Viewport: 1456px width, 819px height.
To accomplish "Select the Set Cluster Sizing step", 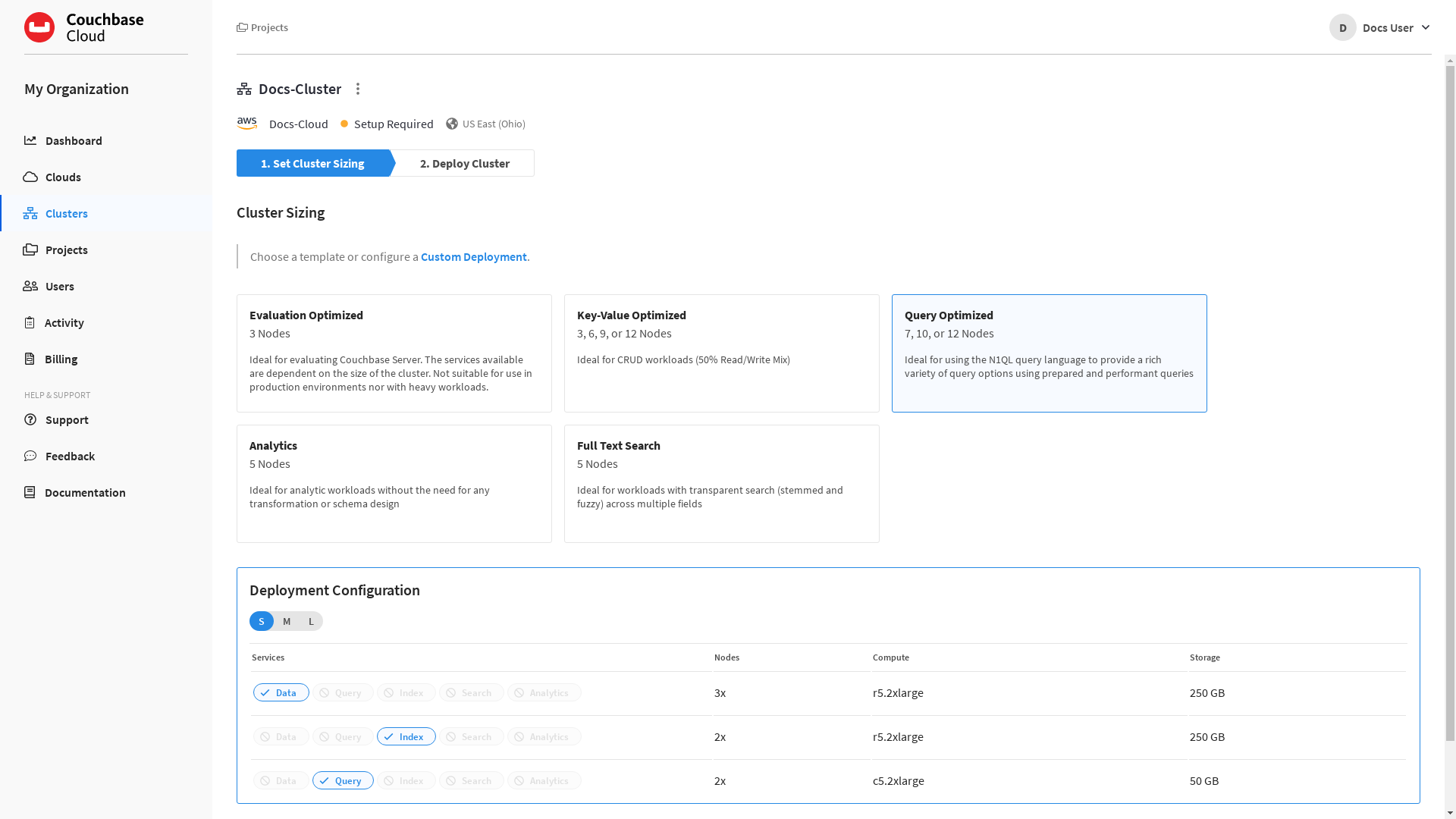I will point(312,163).
